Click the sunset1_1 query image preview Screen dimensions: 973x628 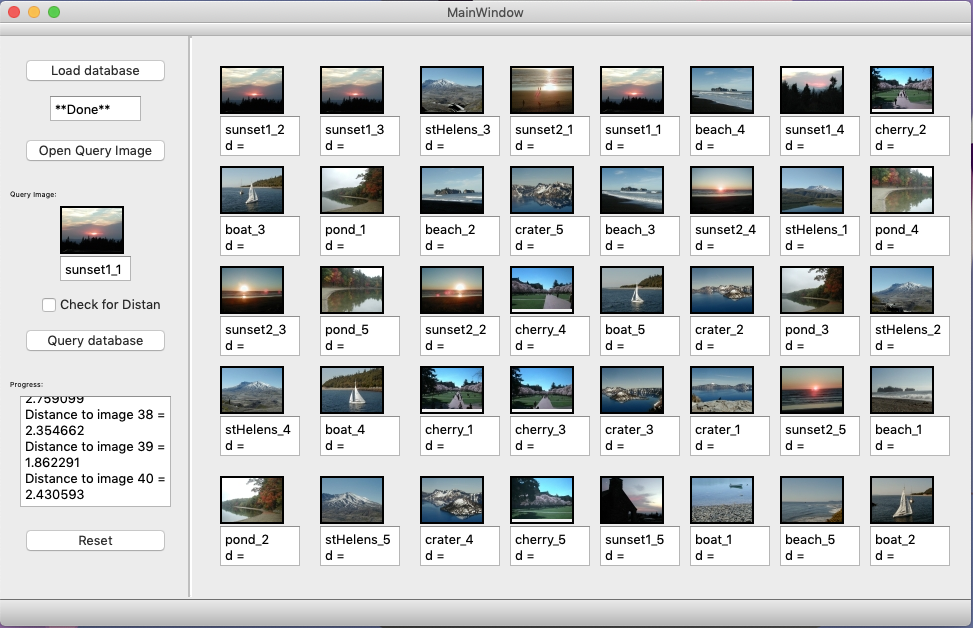pyautogui.click(x=92, y=230)
